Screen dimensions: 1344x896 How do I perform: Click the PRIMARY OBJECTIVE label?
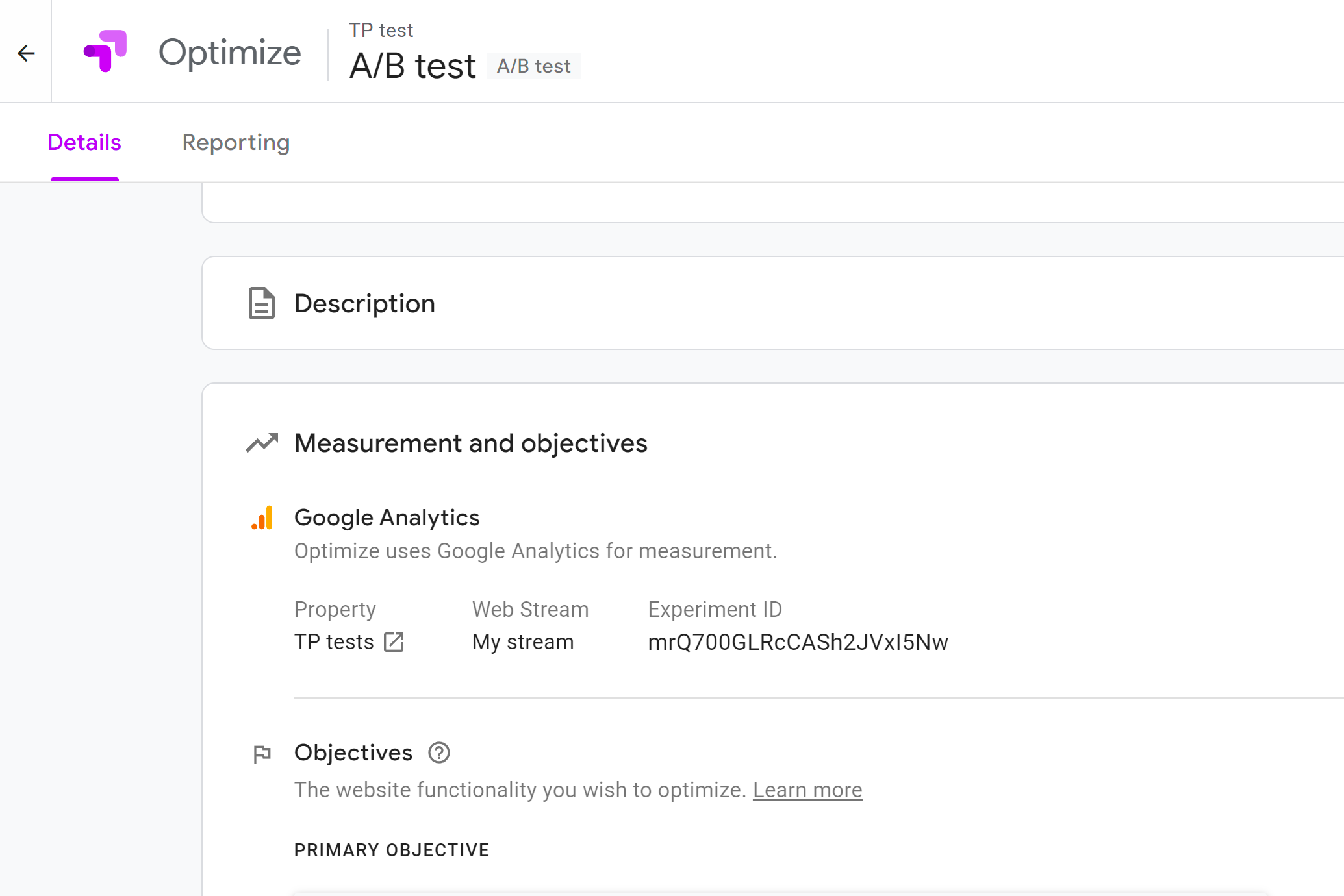pos(392,850)
